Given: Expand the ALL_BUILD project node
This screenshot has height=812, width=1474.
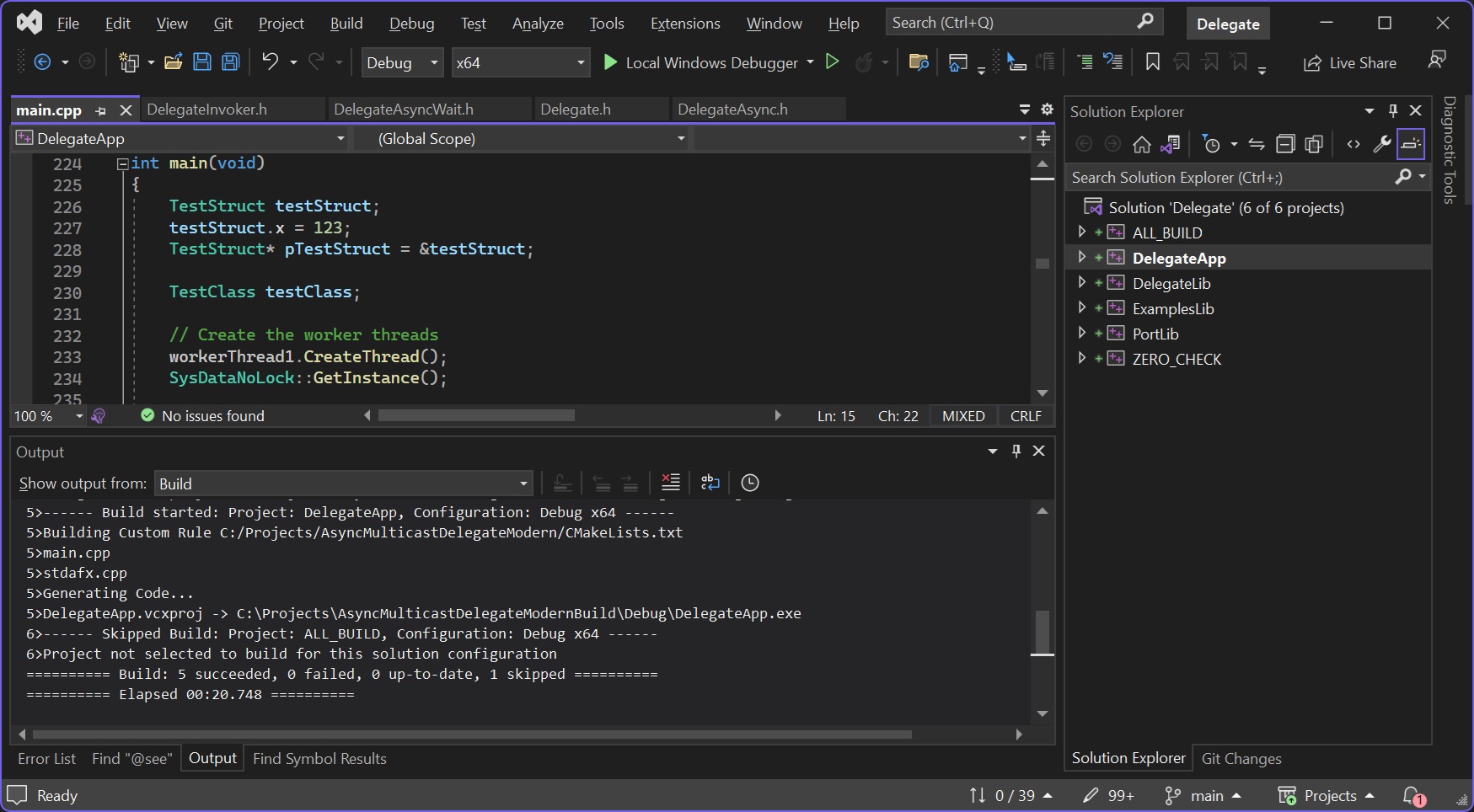Looking at the screenshot, I should [1082, 232].
